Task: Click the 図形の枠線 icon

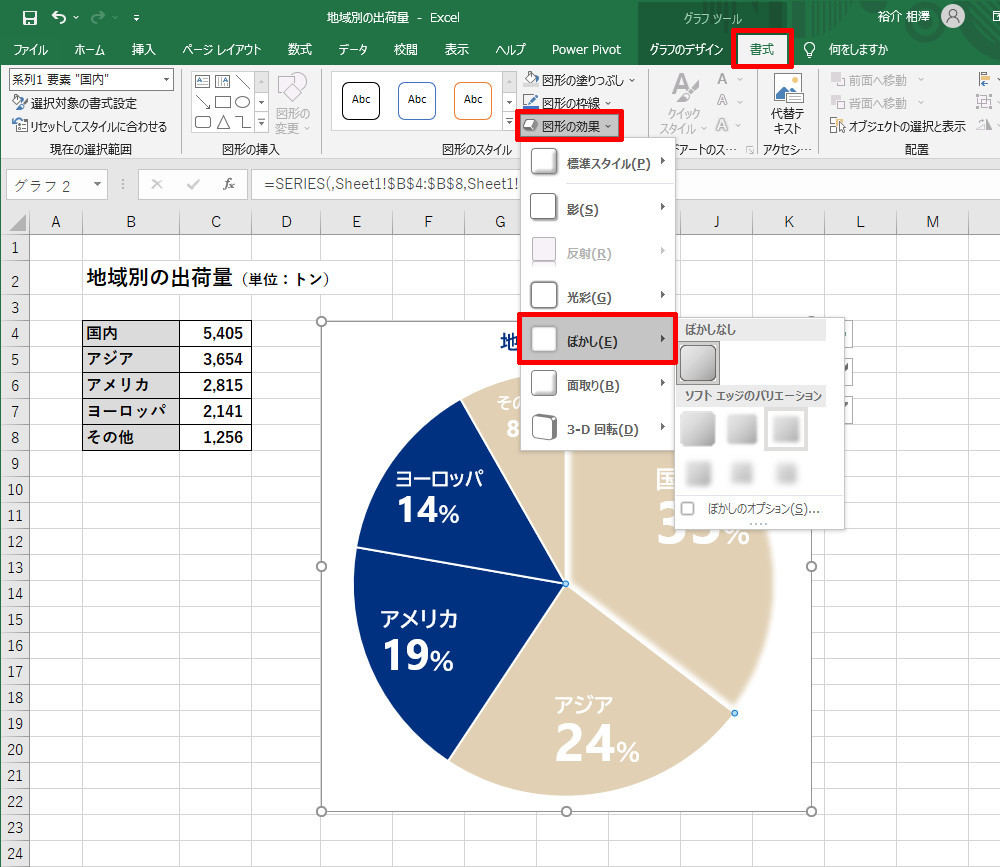Action: [530, 101]
